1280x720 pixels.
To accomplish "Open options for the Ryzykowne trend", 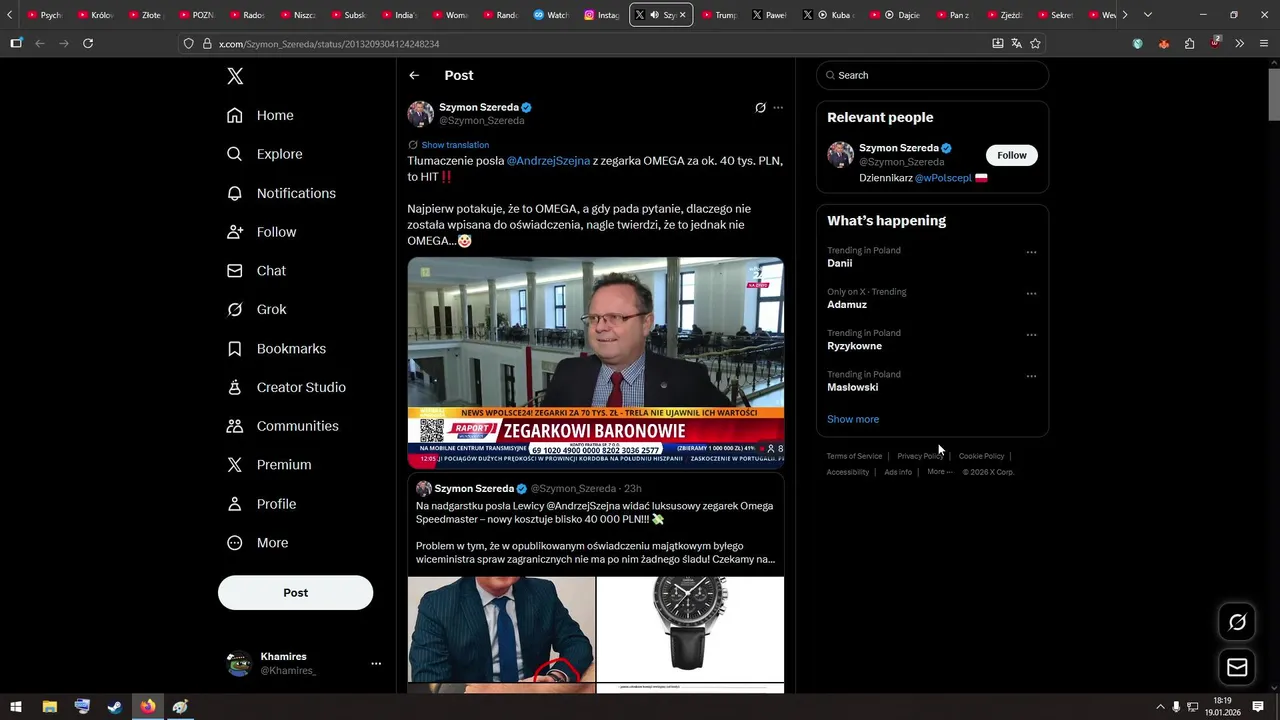I will pyautogui.click(x=1031, y=335).
